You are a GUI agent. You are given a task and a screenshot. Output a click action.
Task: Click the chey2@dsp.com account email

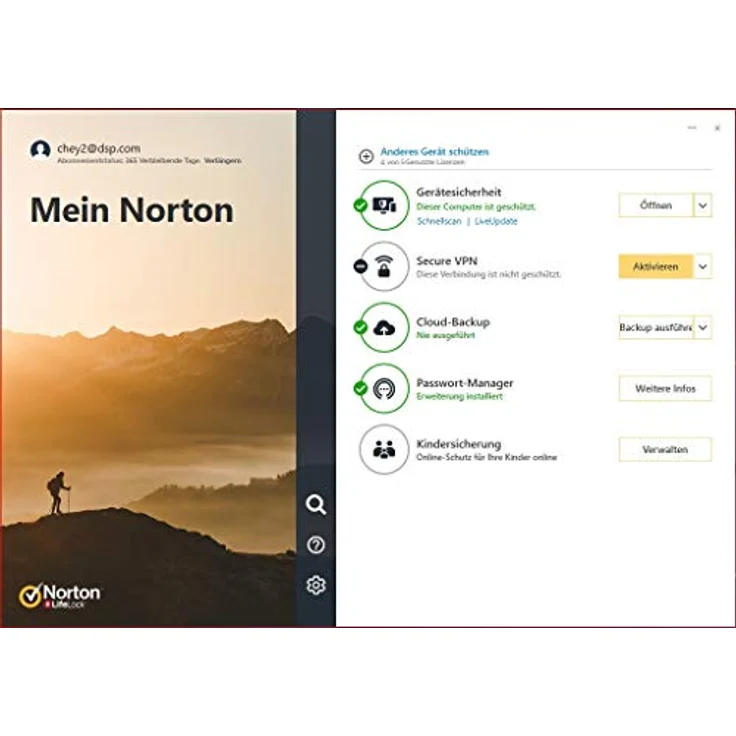coord(99,148)
